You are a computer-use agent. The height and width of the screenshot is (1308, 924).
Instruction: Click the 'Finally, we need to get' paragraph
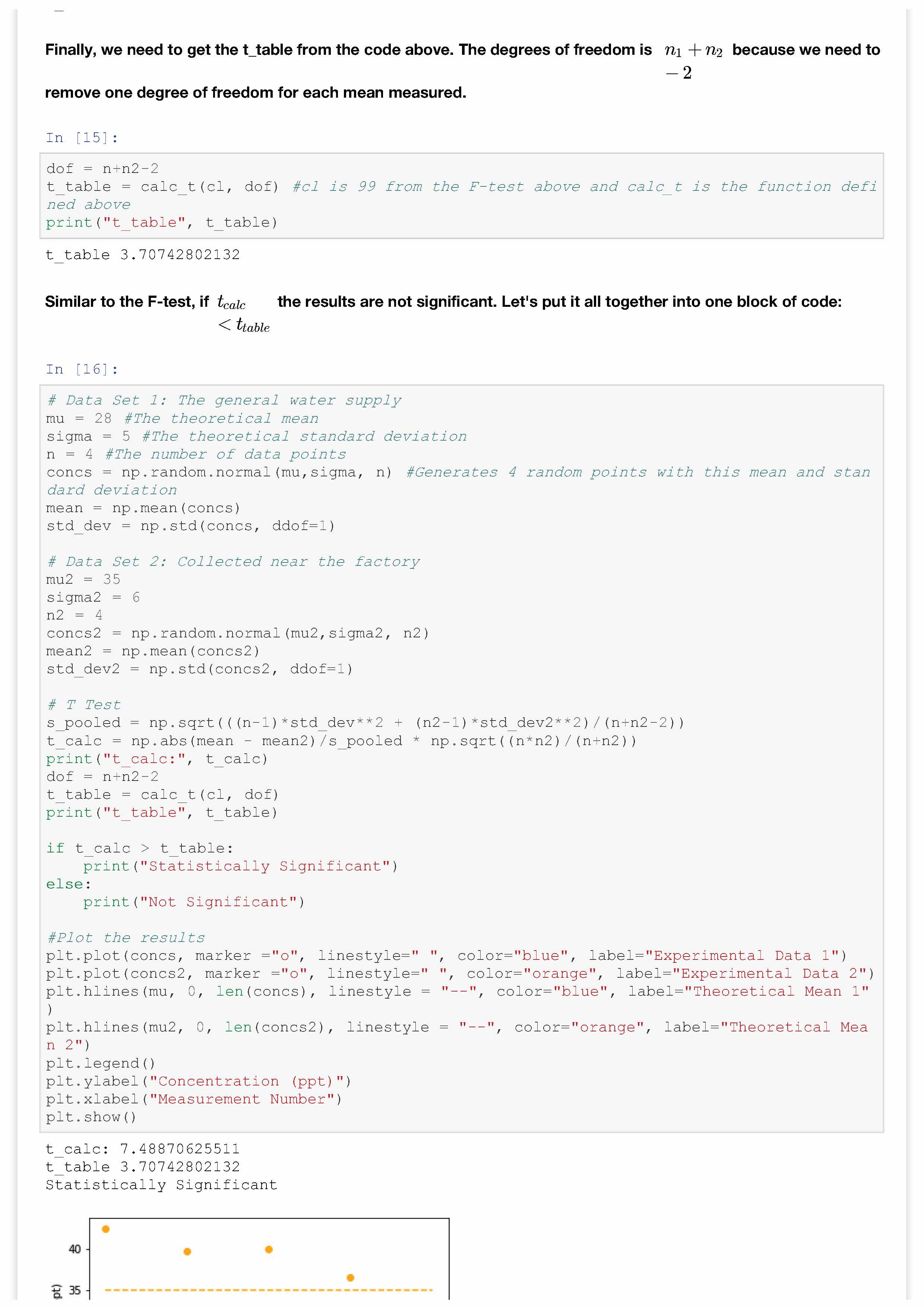point(347,50)
